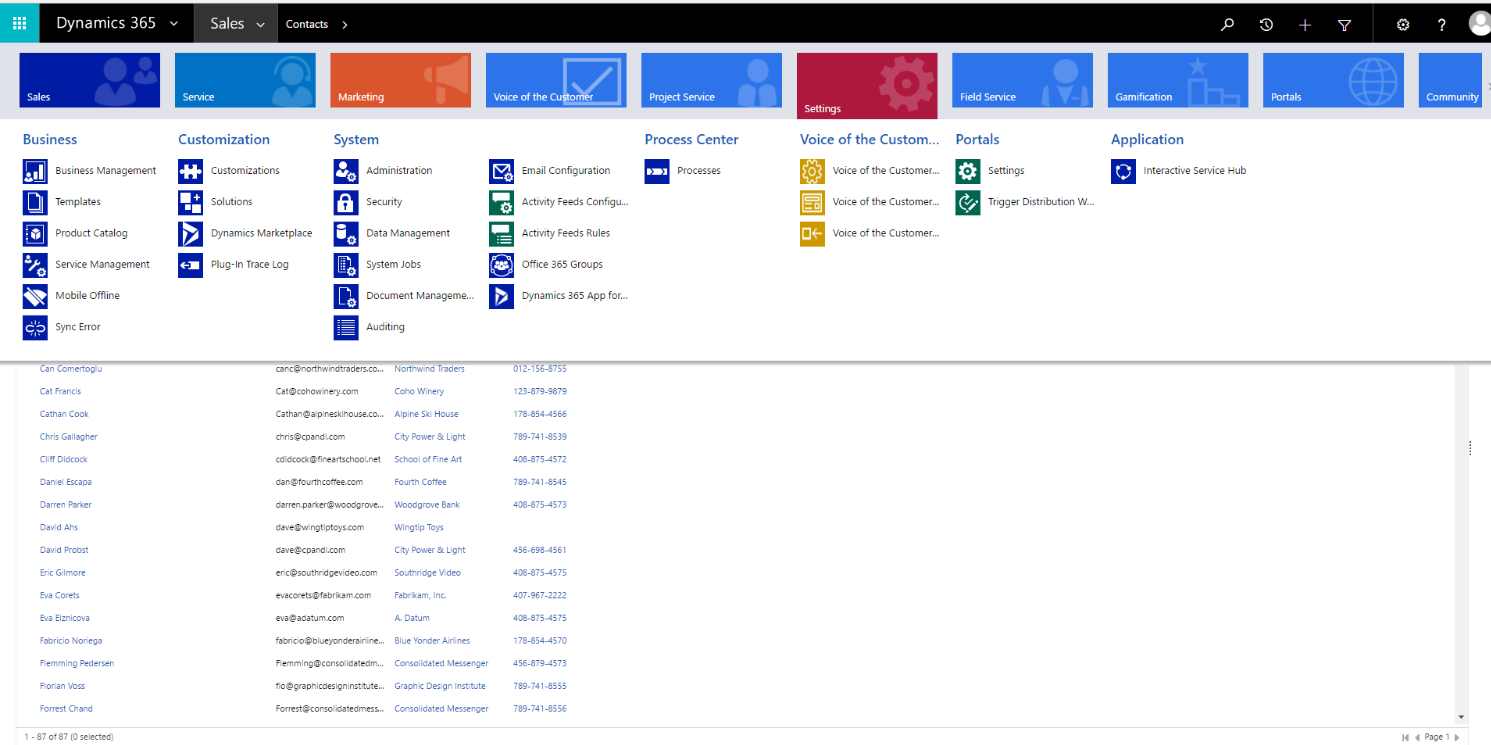The width and height of the screenshot is (1491, 745).
Task: Click the Auditing icon
Action: [346, 327]
